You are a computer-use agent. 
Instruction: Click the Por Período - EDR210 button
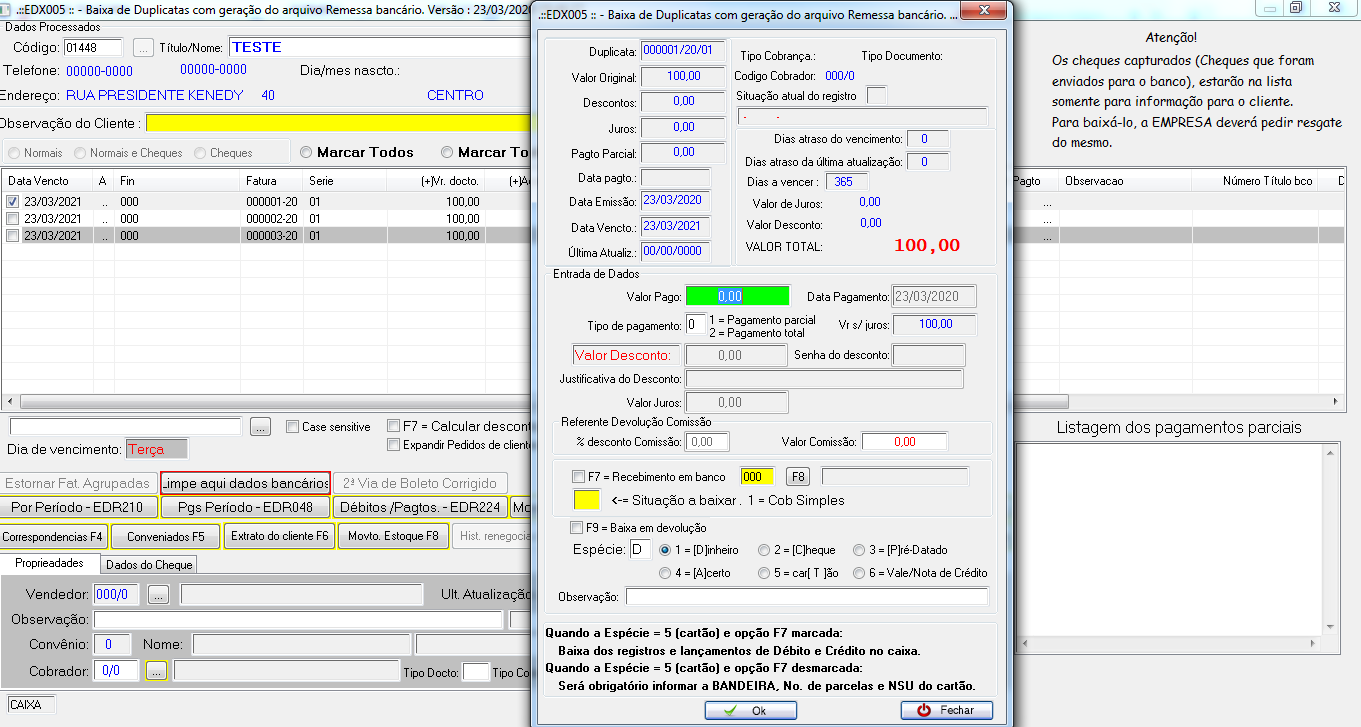(78, 507)
